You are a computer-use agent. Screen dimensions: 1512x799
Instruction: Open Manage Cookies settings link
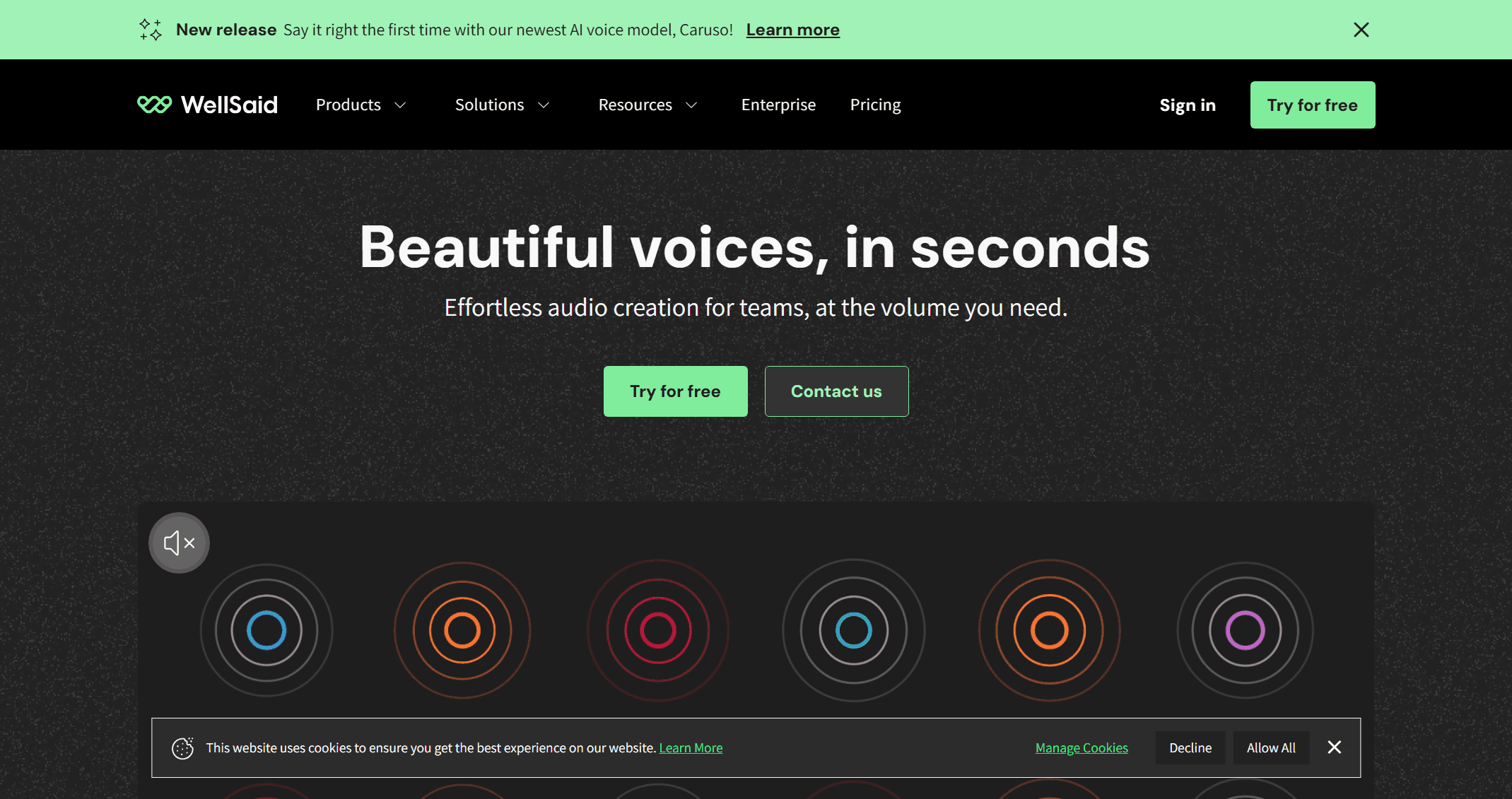click(x=1082, y=747)
